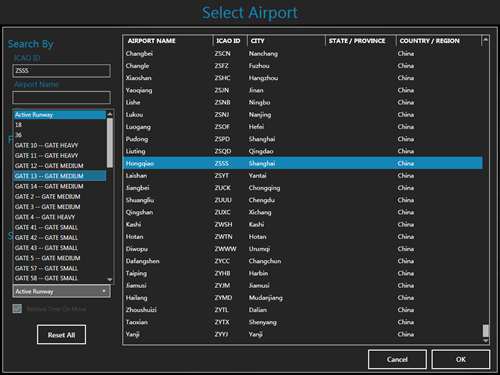Click the Cancel button
500x375 pixels.
tap(397, 359)
